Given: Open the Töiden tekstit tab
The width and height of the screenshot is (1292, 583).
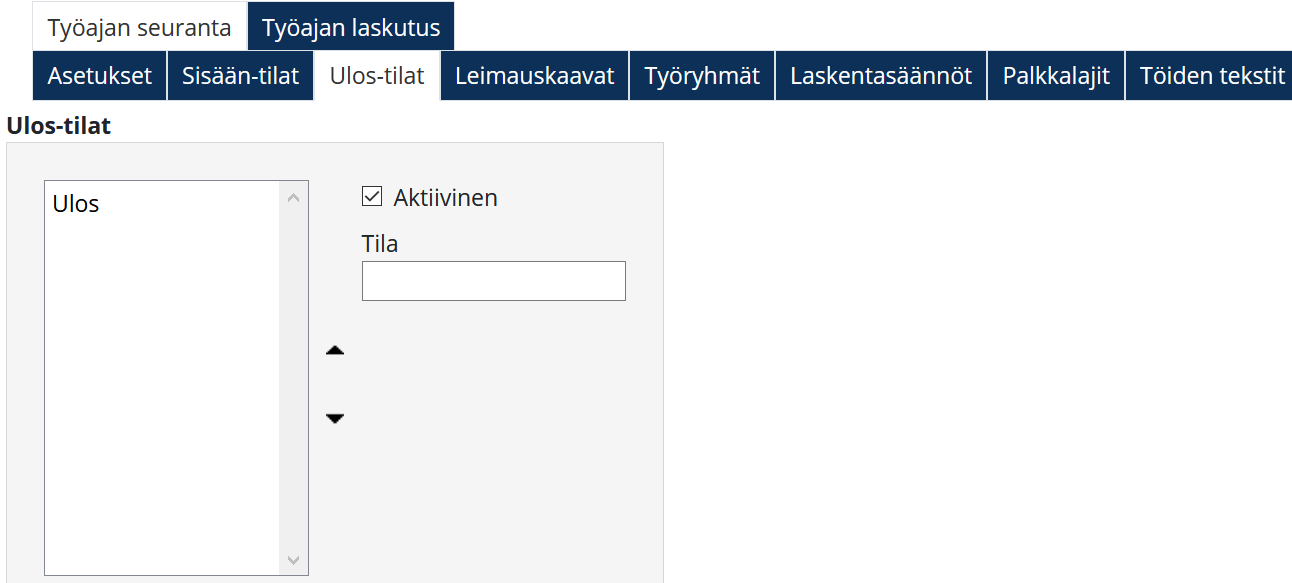Looking at the screenshot, I should pyautogui.click(x=1212, y=76).
